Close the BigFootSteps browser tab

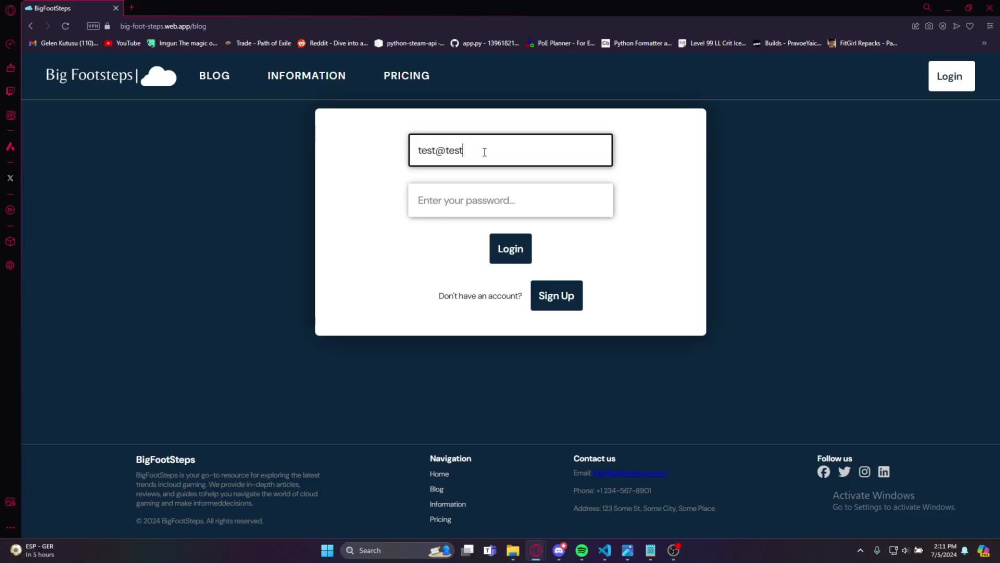click(115, 8)
